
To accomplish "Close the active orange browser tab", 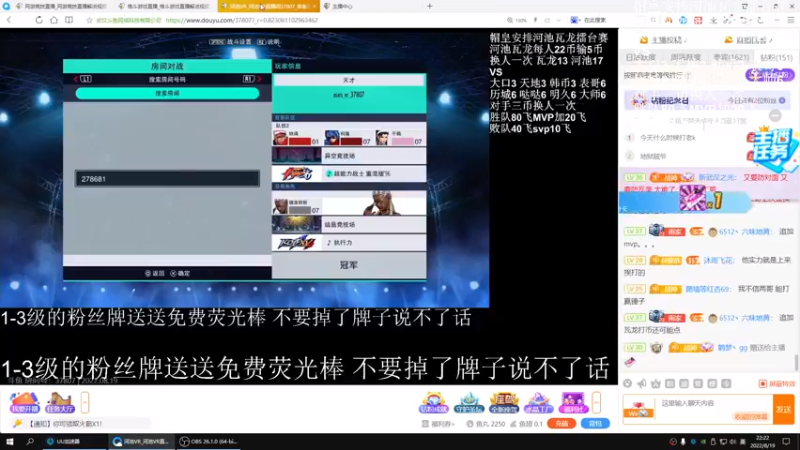I will point(314,6).
